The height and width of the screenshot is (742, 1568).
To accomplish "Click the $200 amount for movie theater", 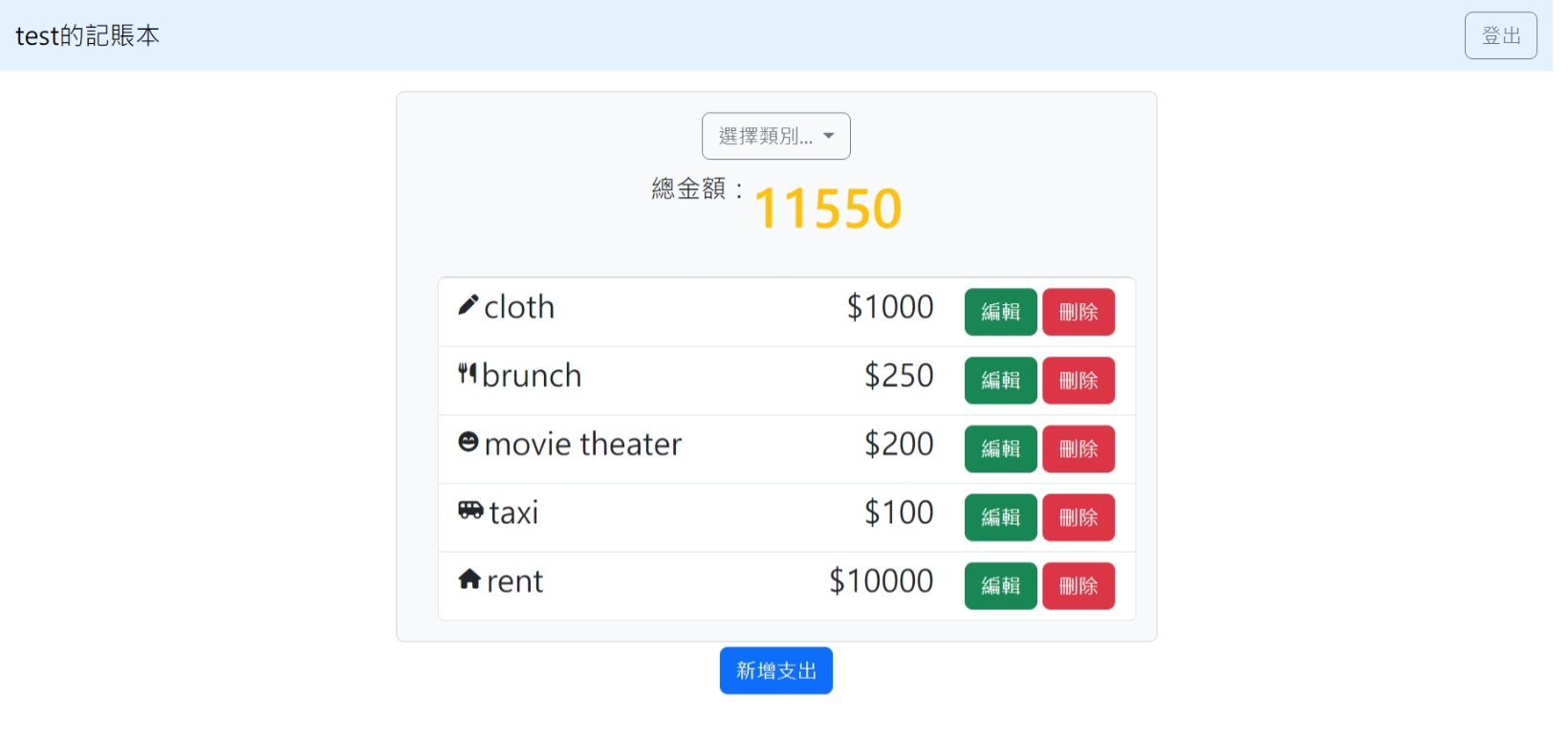I will pos(899,444).
